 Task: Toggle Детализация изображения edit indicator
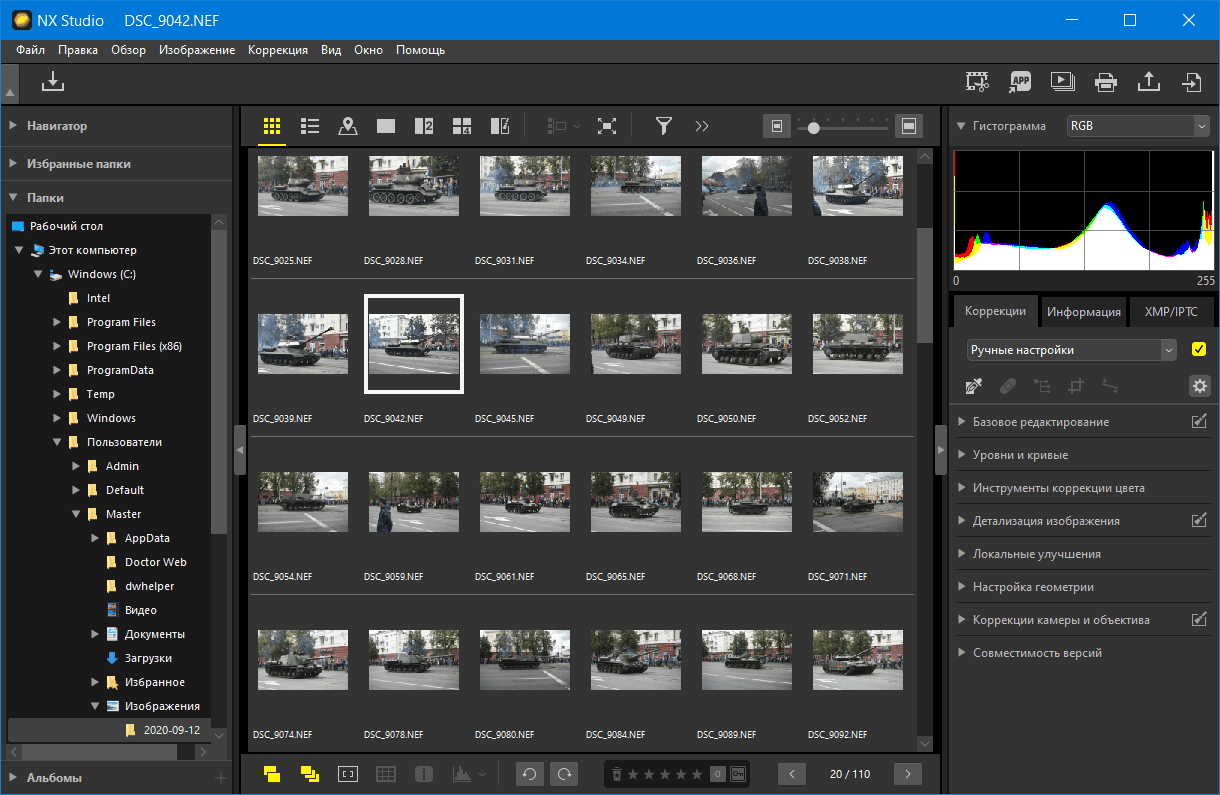(1200, 520)
